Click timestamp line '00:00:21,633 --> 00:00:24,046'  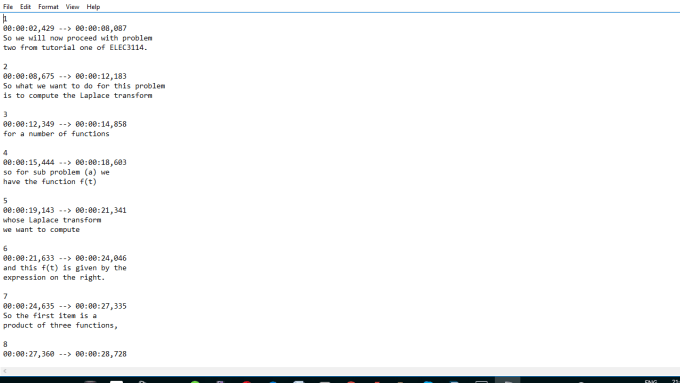pyautogui.click(x=65, y=258)
